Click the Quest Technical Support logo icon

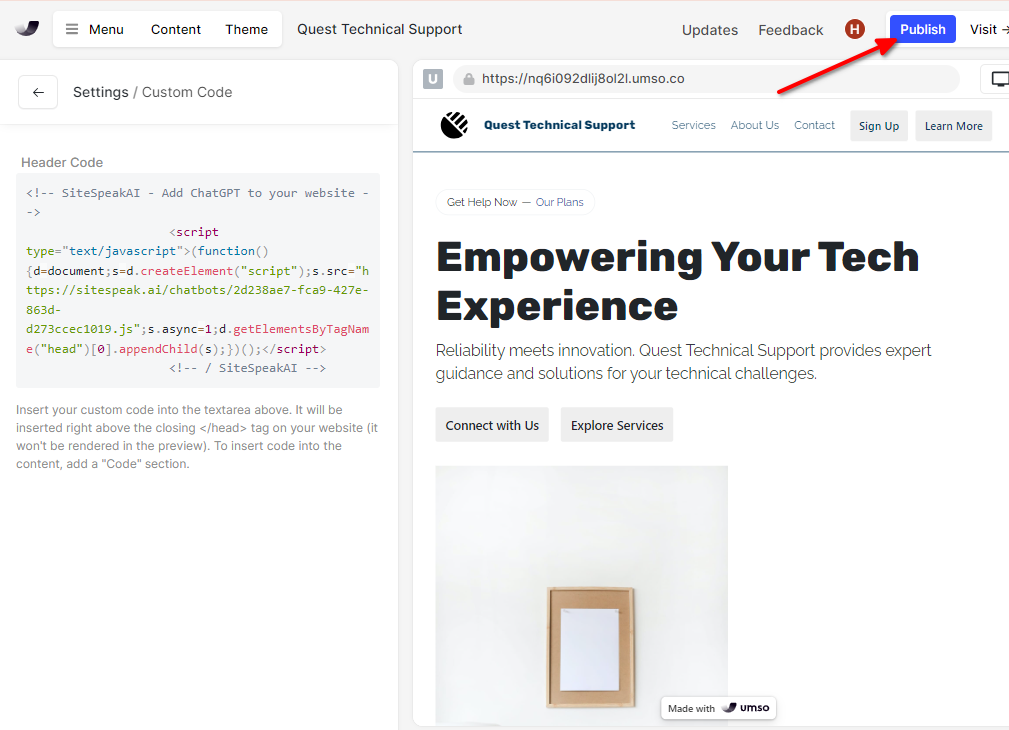pyautogui.click(x=454, y=125)
